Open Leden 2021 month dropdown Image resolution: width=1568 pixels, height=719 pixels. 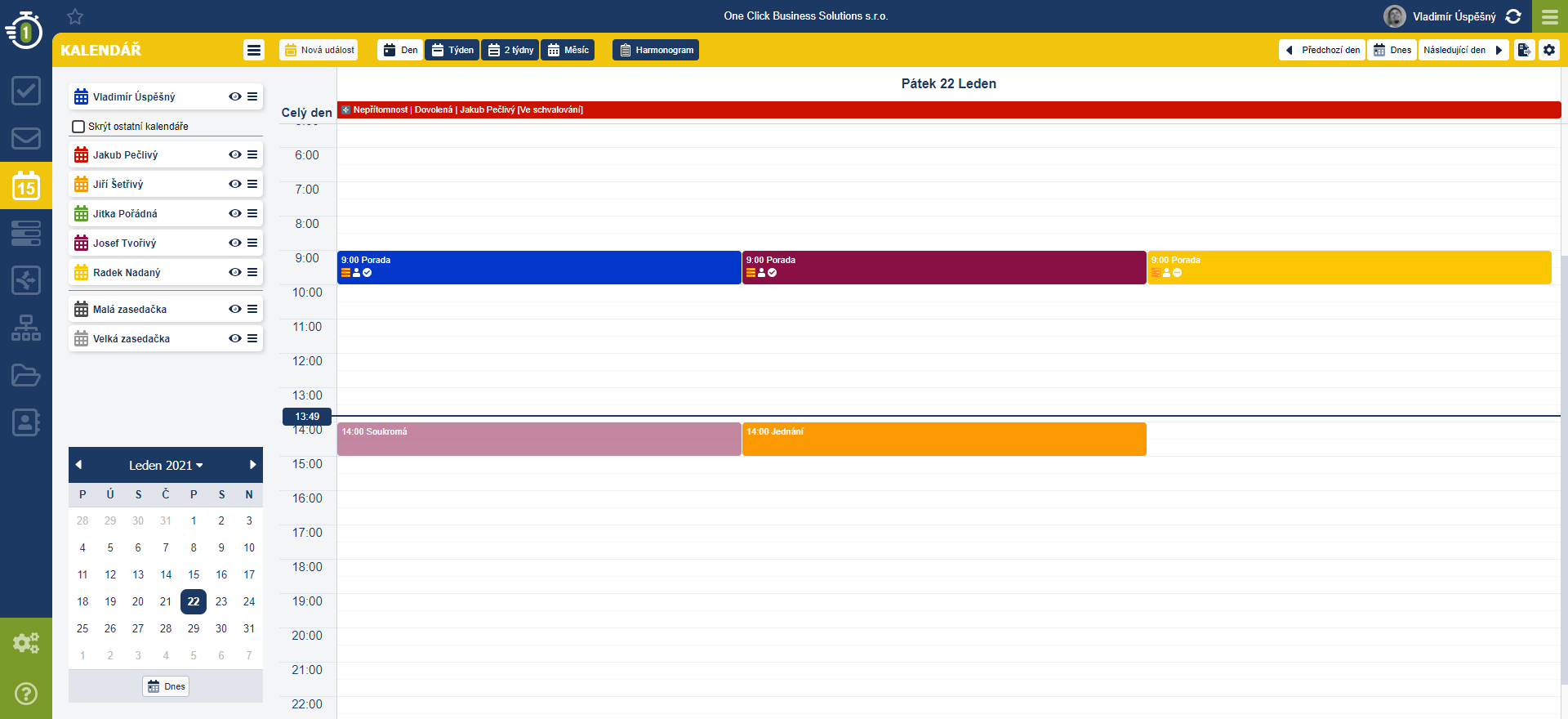[x=166, y=465]
